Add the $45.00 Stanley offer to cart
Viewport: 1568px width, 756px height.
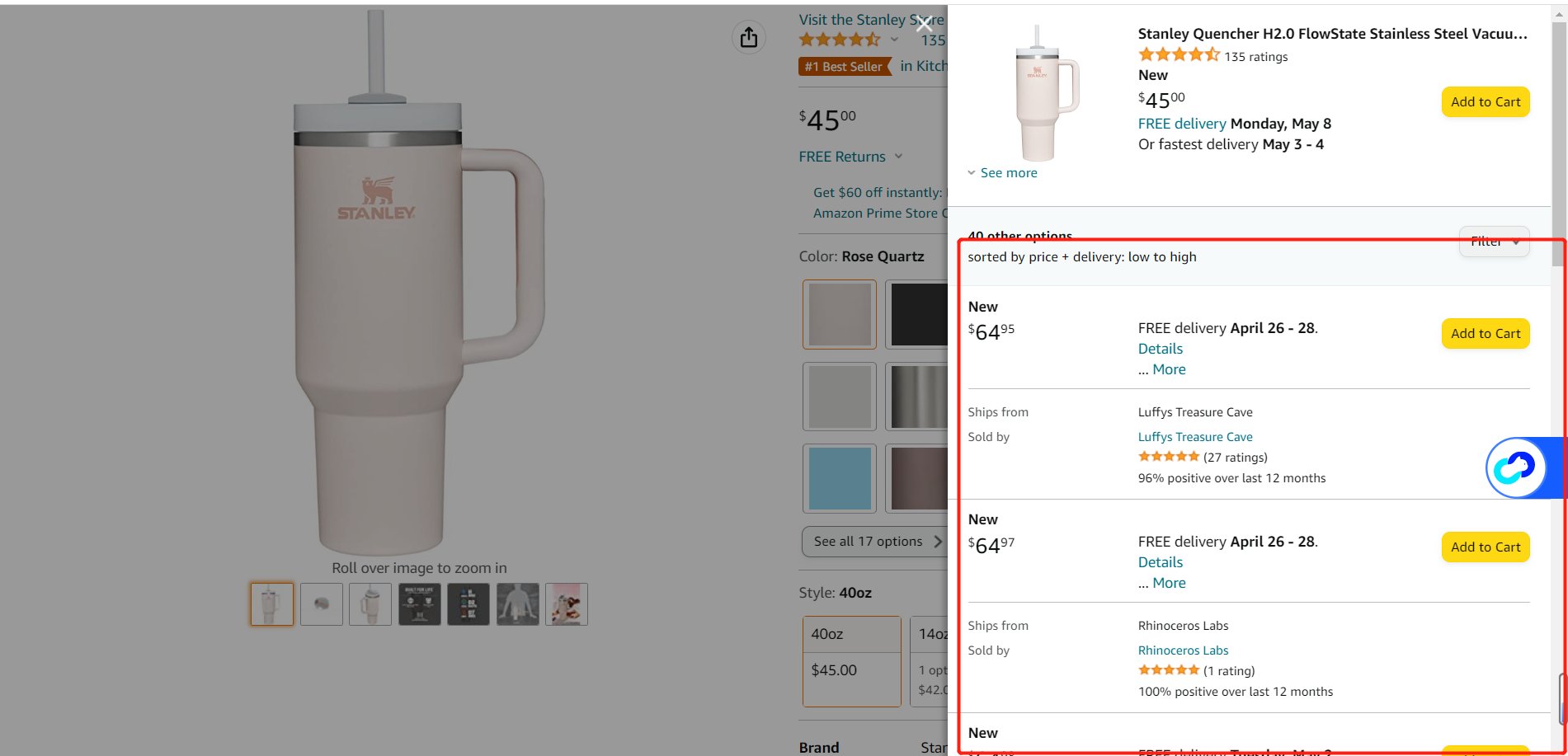[1485, 102]
